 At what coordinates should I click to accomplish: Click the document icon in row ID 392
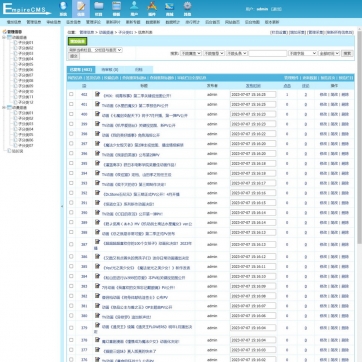point(97,193)
